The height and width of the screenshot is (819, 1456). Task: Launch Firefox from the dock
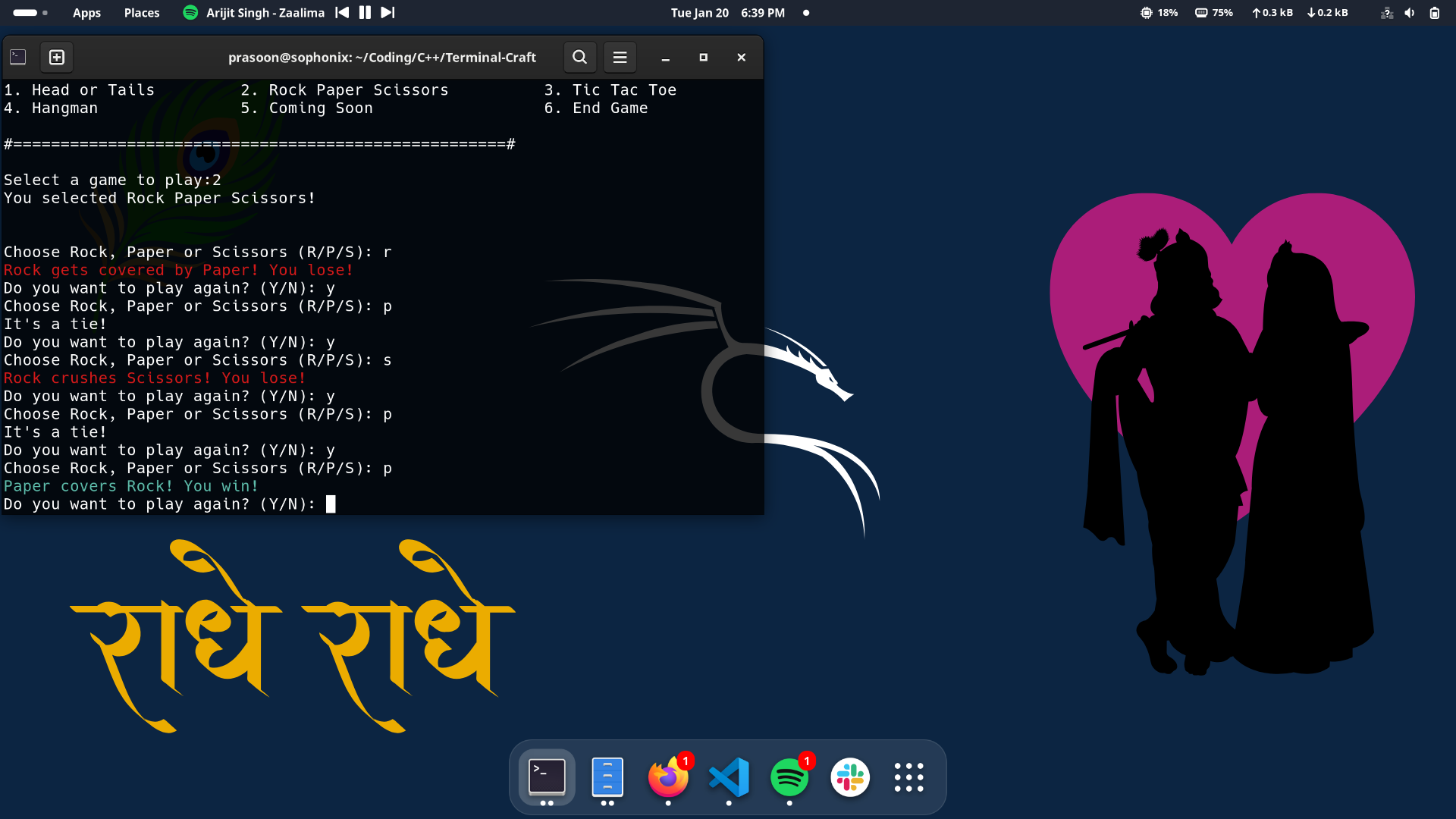(668, 777)
